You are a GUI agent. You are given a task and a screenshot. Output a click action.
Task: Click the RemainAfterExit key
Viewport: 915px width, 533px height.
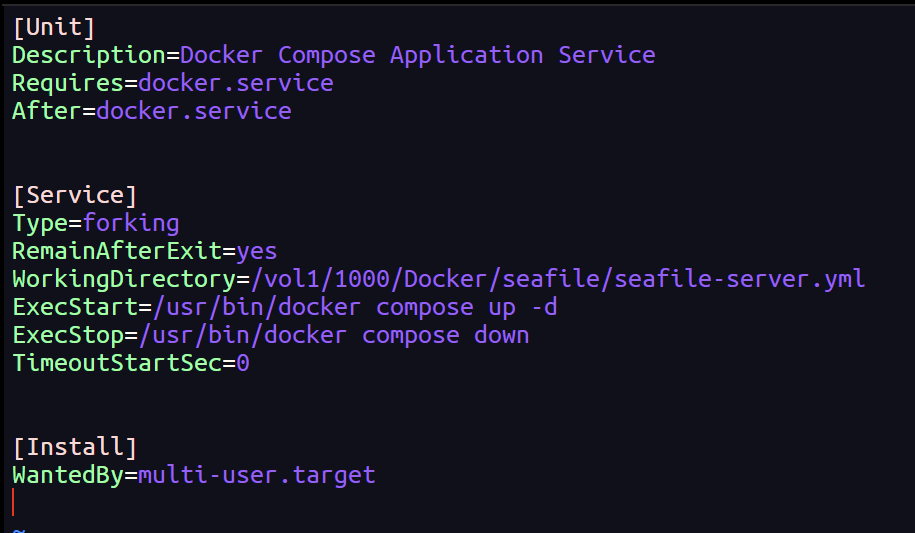(x=117, y=251)
